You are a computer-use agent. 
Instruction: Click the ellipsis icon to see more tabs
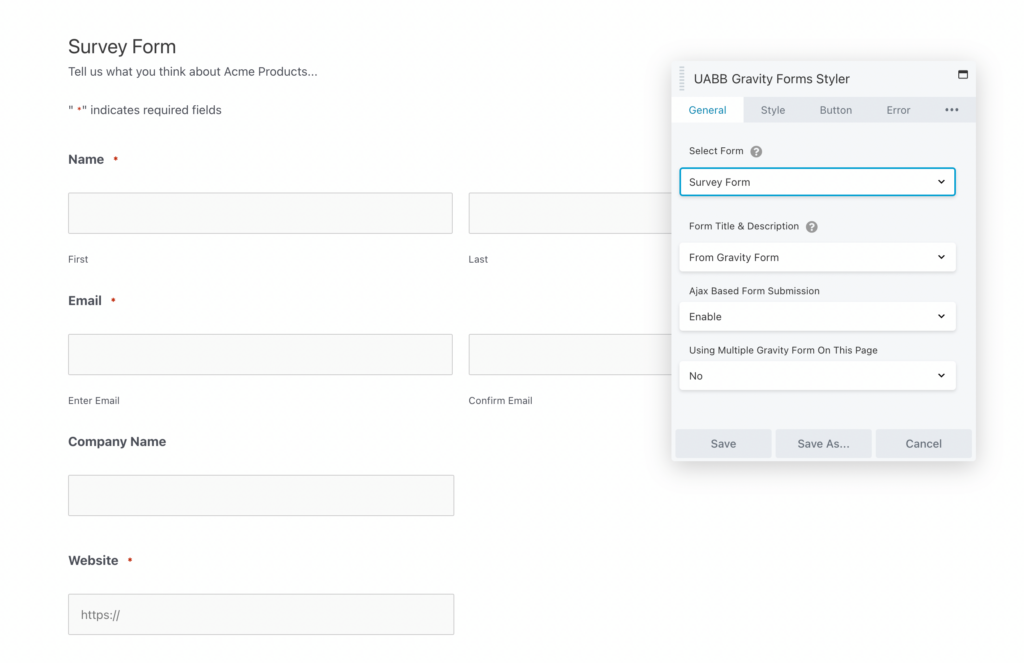click(951, 110)
